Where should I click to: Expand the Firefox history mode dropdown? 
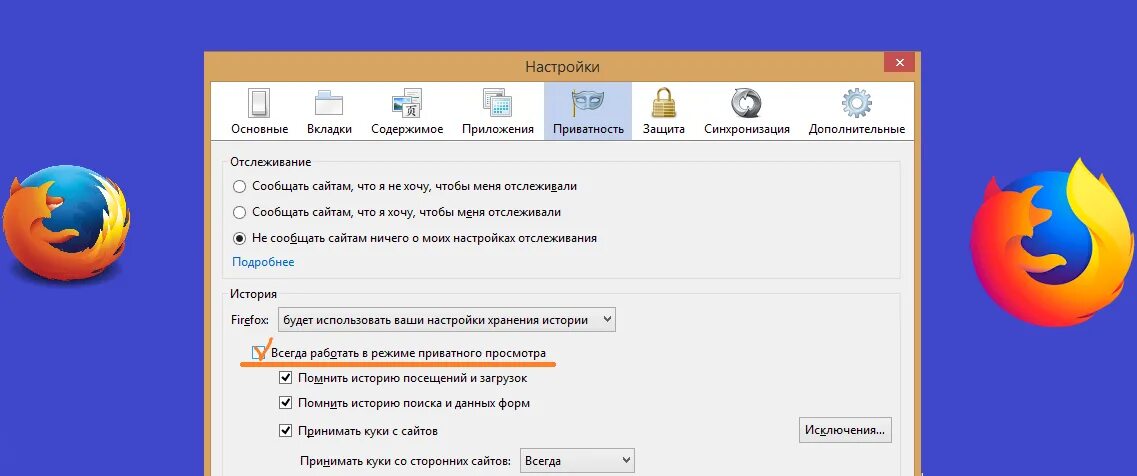coord(447,320)
